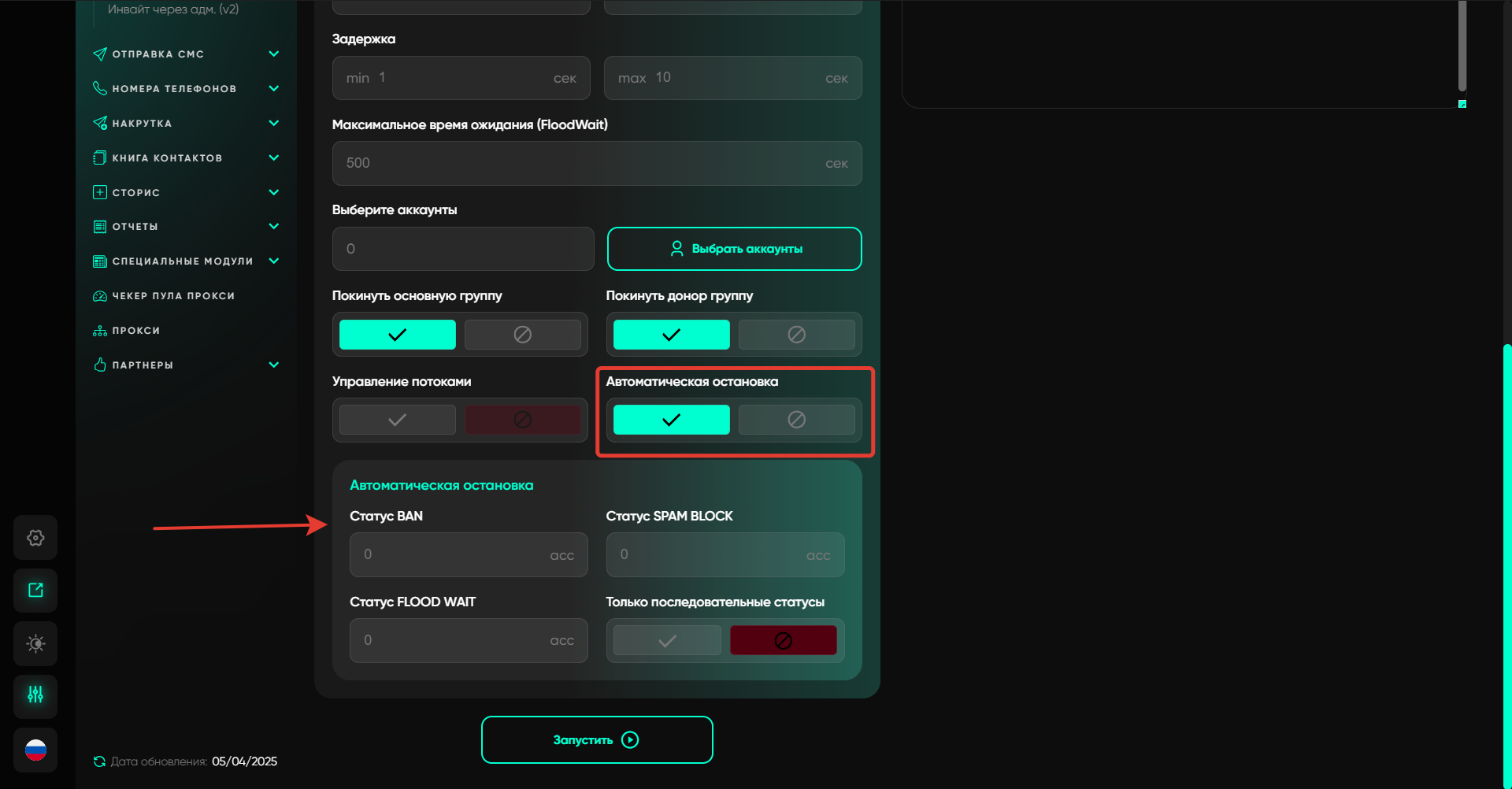Click the Russian flag language icon

[x=35, y=750]
